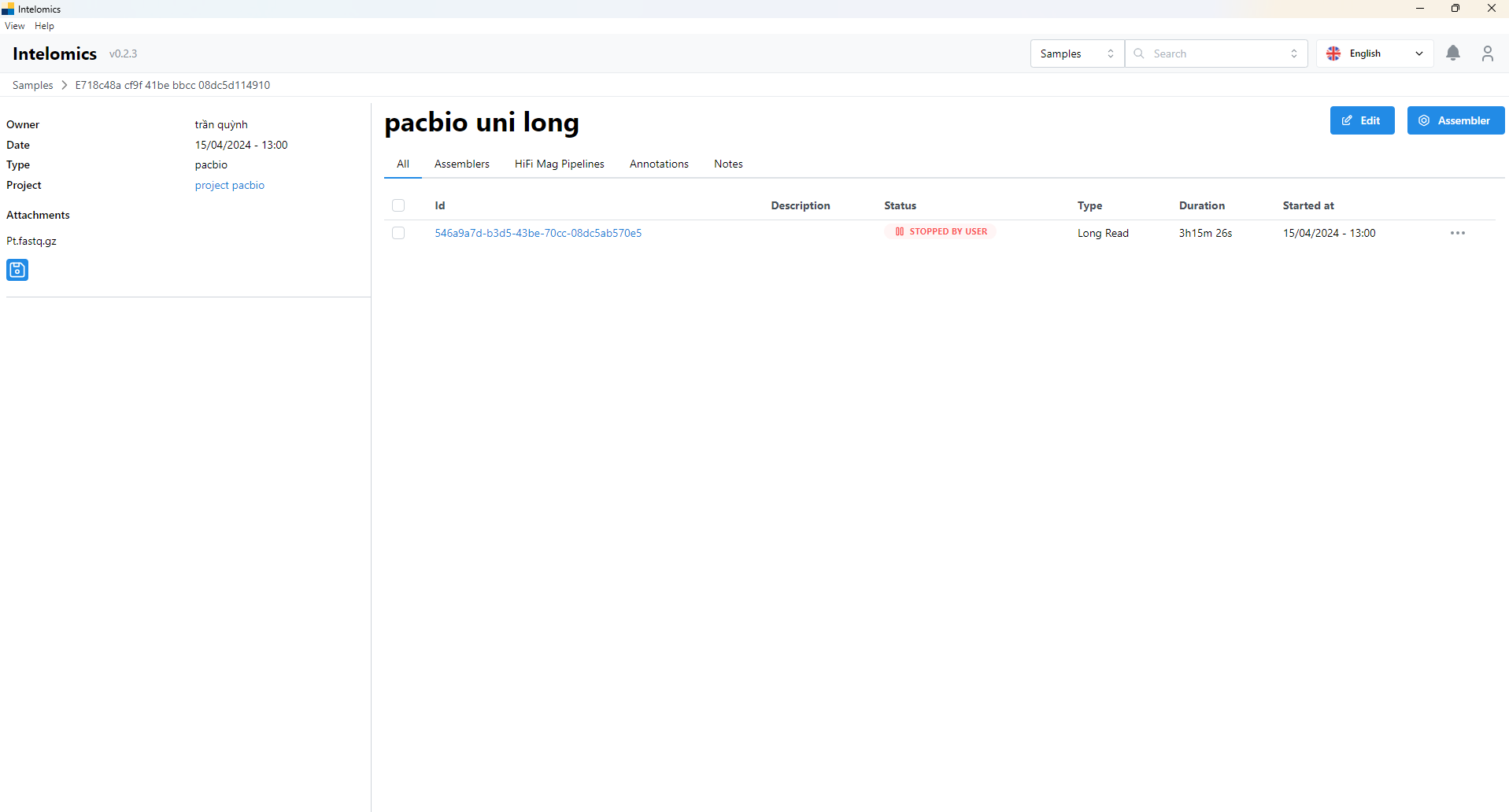Click the breadcrumb chevron separator
Image resolution: width=1509 pixels, height=812 pixels.
click(65, 85)
